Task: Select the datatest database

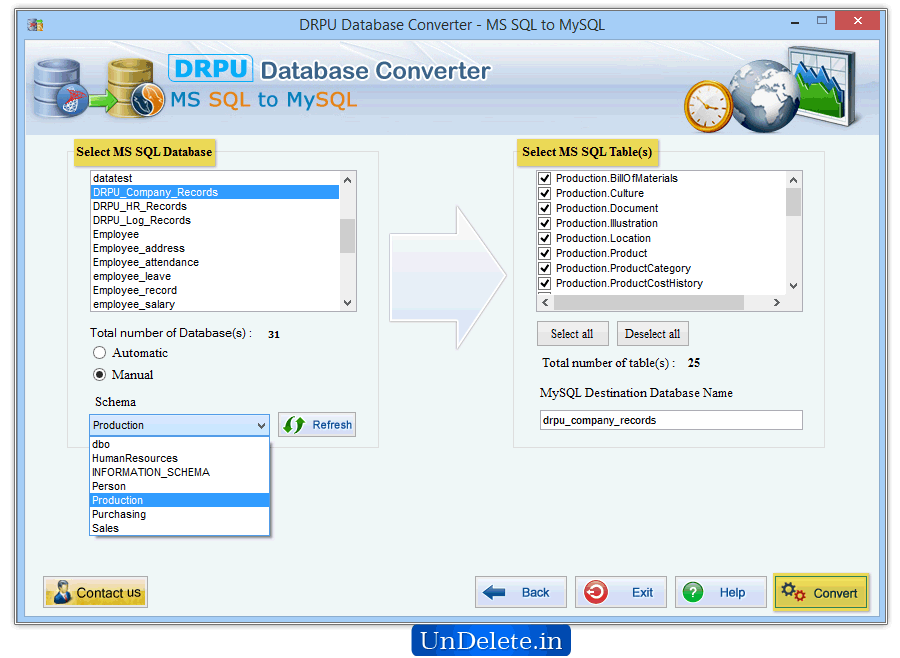Action: pos(215,179)
